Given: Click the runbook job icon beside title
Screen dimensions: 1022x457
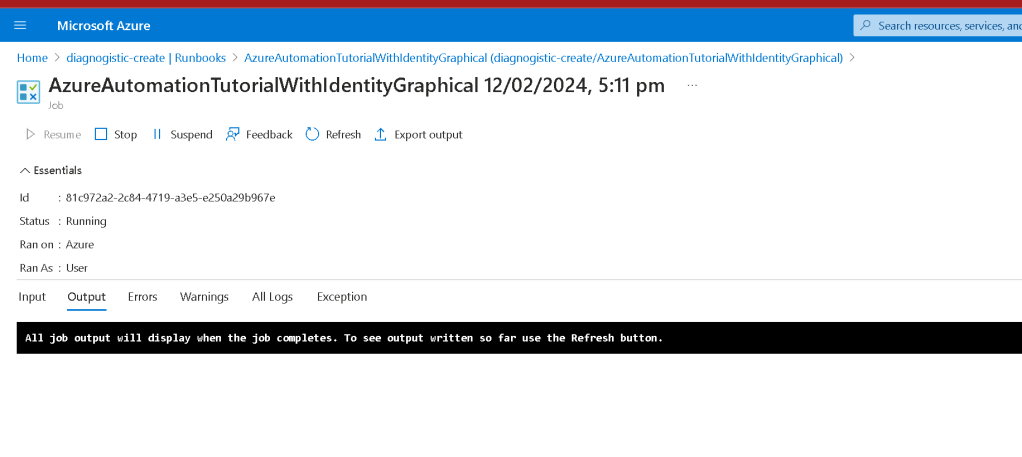Looking at the screenshot, I should (29, 92).
